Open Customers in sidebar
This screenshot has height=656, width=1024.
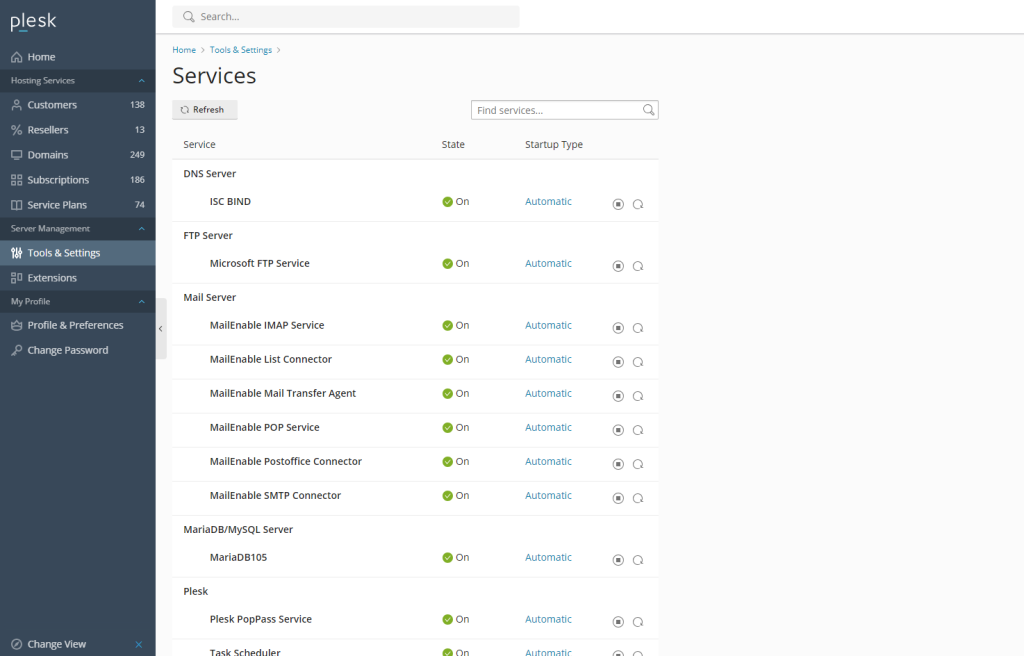78,105
